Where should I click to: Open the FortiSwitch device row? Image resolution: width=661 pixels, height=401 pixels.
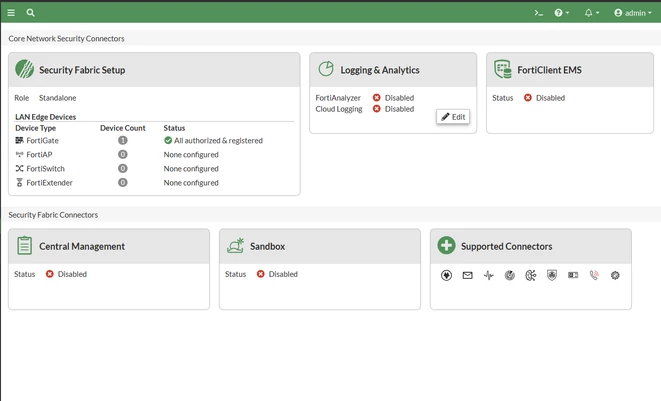tap(154, 169)
